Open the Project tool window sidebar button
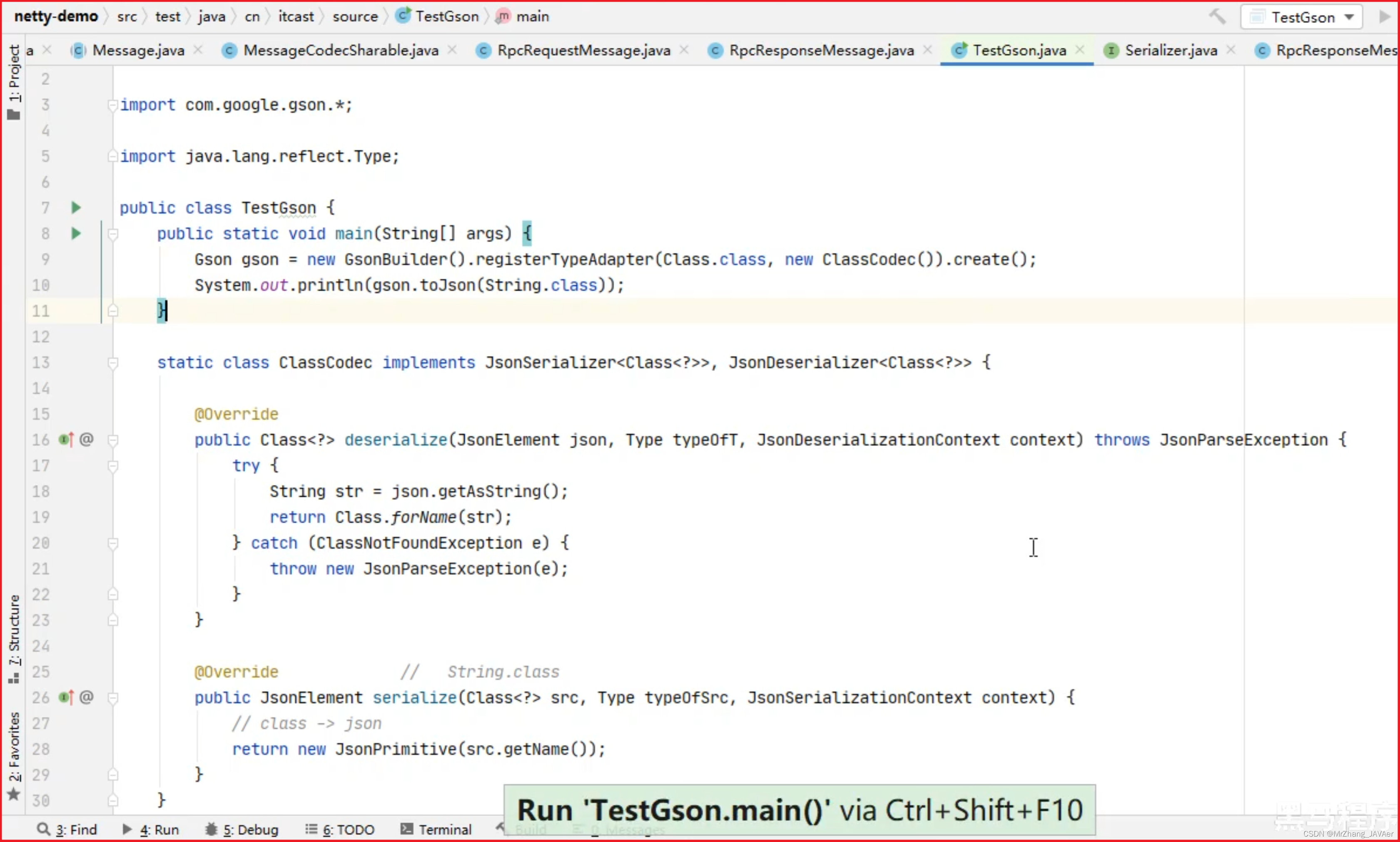This screenshot has width=1400, height=842. 14,82
